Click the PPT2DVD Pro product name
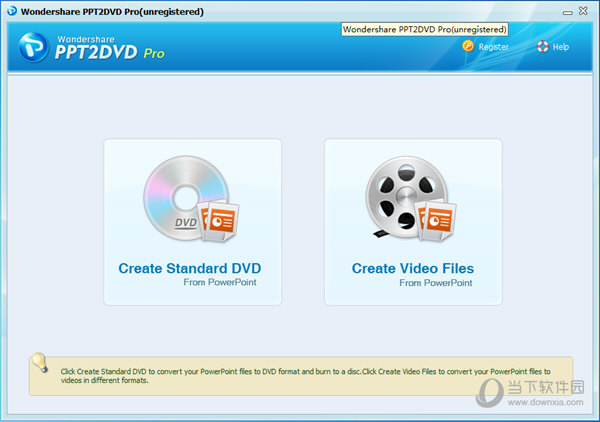The height and width of the screenshot is (422, 600). [x=110, y=52]
